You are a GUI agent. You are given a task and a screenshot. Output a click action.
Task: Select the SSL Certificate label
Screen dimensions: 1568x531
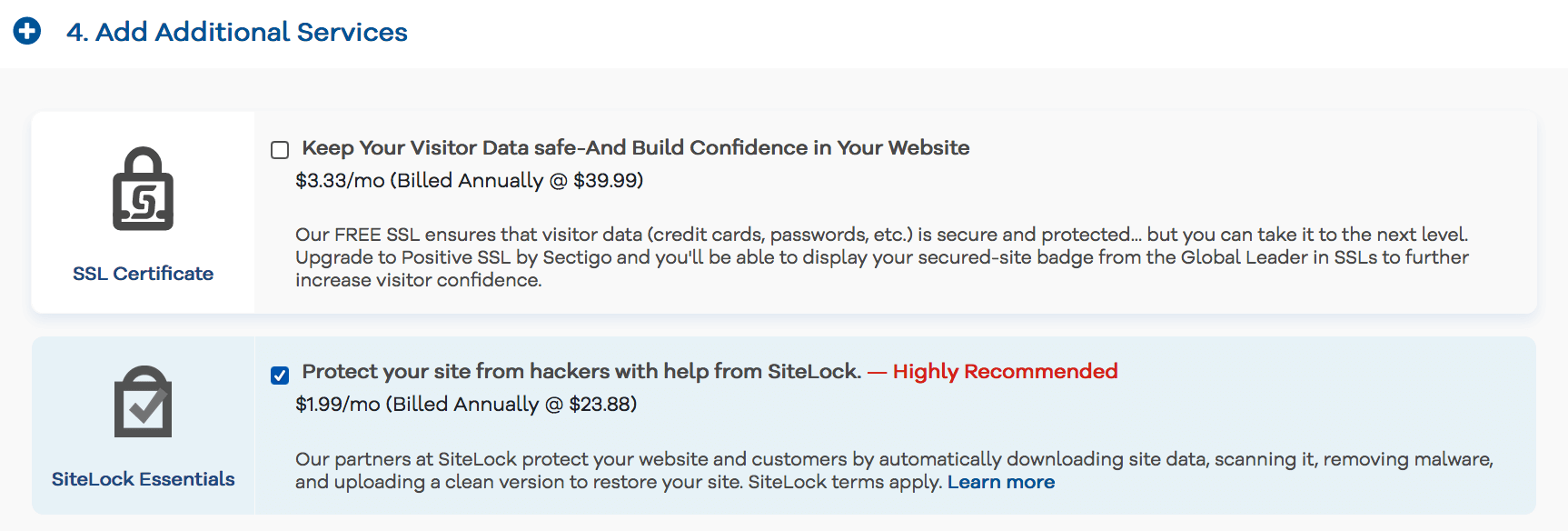[x=143, y=274]
